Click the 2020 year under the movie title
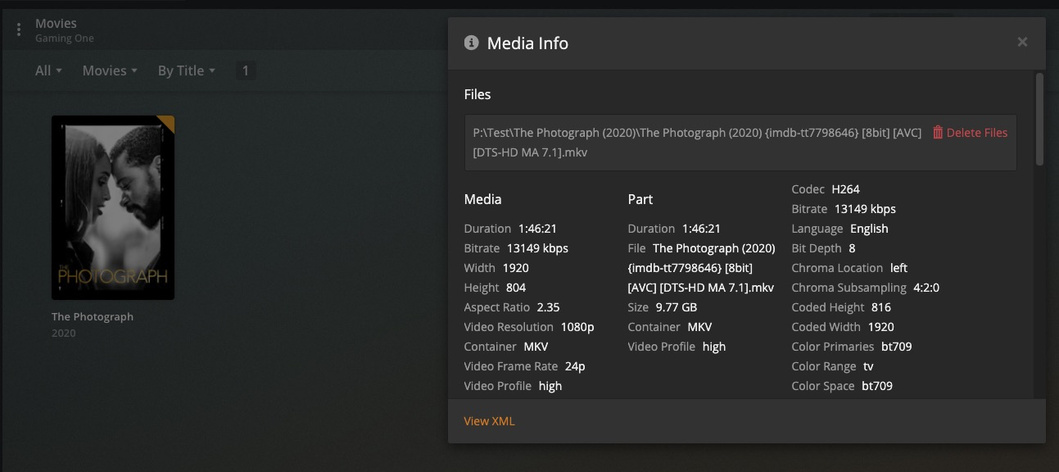 [63, 333]
